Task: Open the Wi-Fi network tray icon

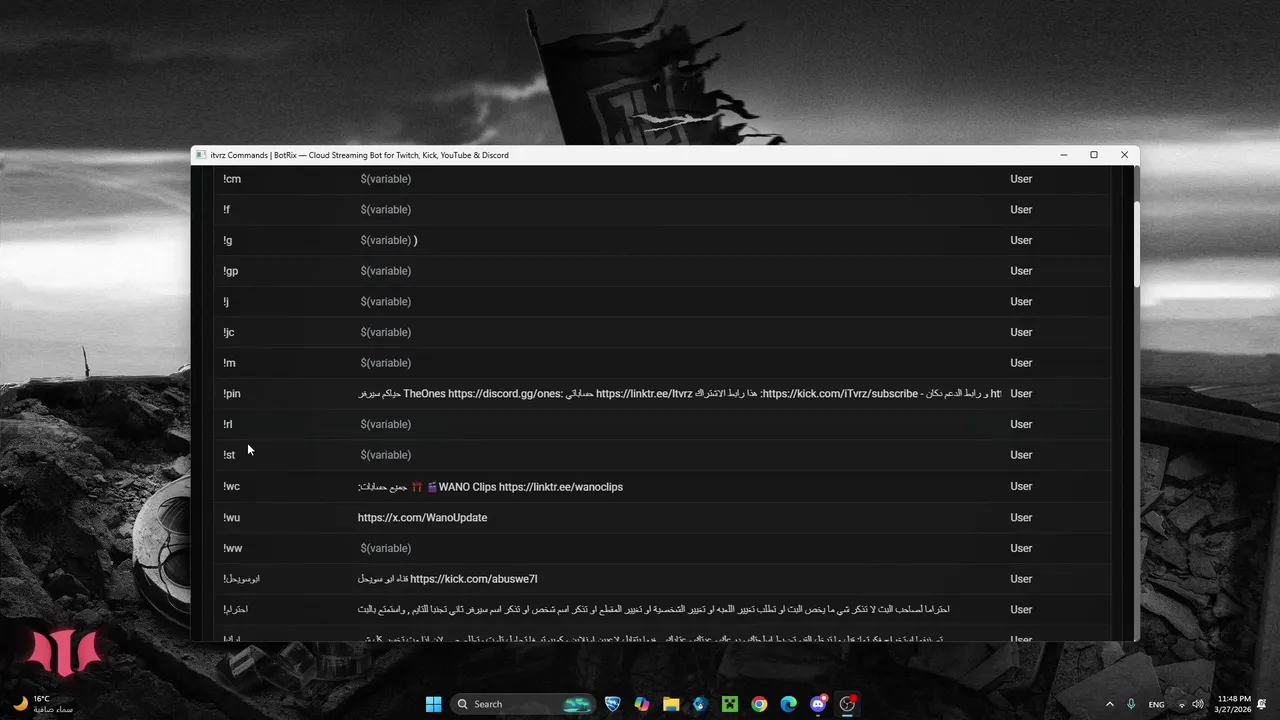Action: pos(1181,704)
